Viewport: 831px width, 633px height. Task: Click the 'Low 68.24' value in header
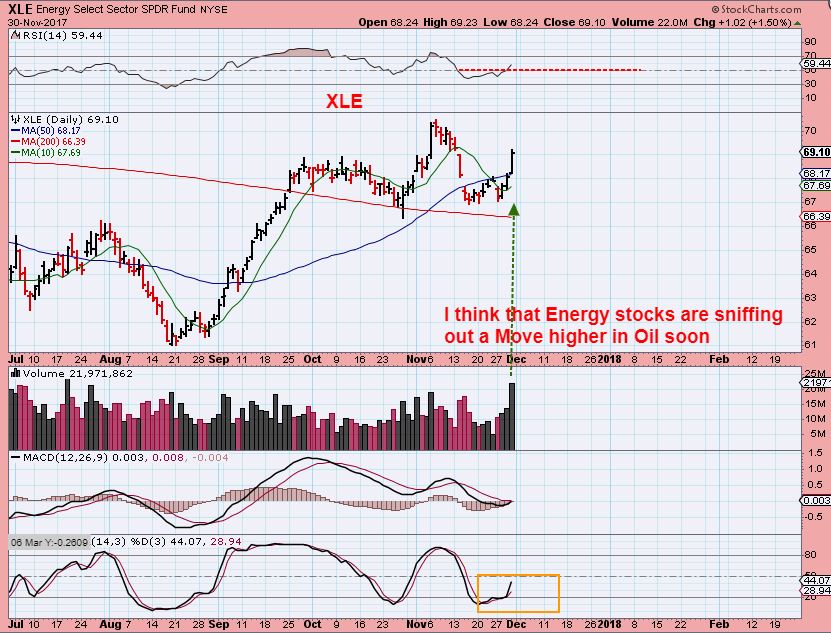(x=510, y=22)
